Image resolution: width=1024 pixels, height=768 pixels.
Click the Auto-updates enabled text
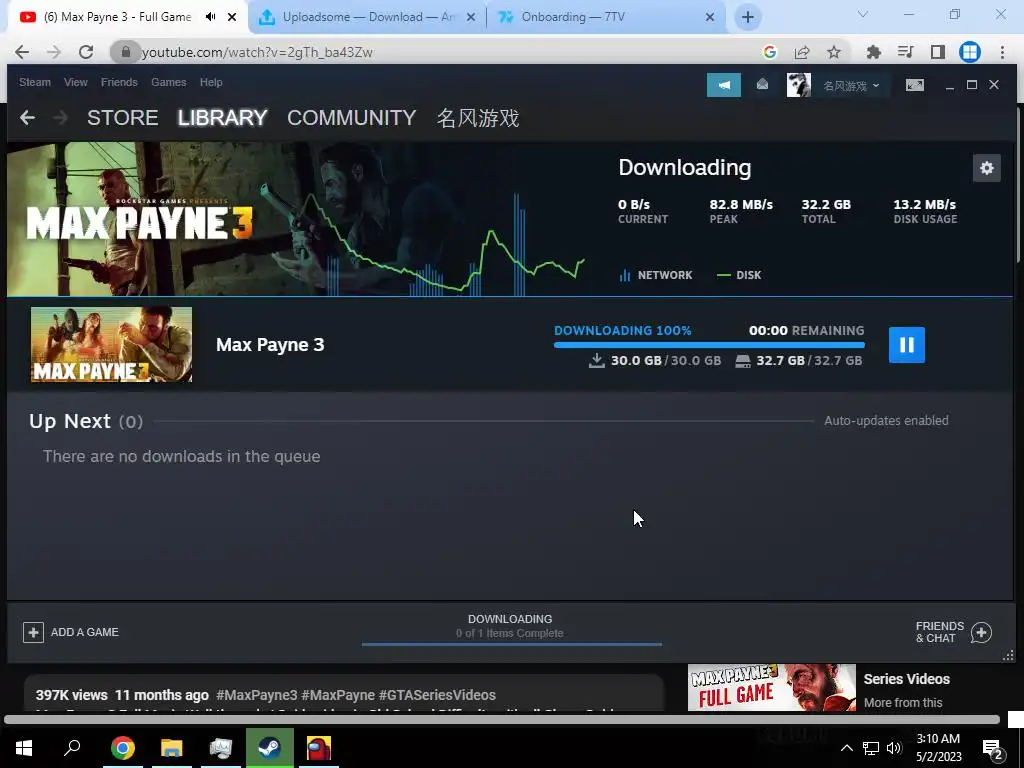pos(886,421)
